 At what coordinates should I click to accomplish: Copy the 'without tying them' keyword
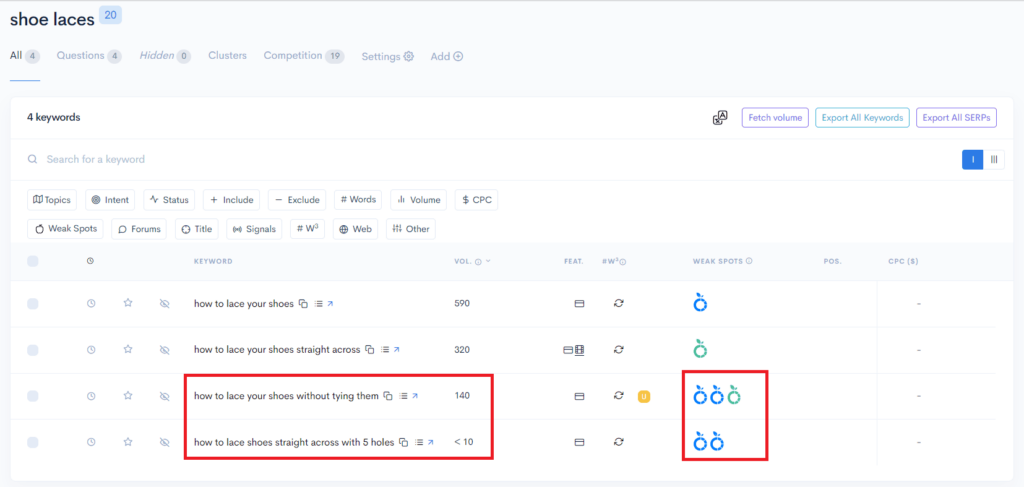(388, 396)
